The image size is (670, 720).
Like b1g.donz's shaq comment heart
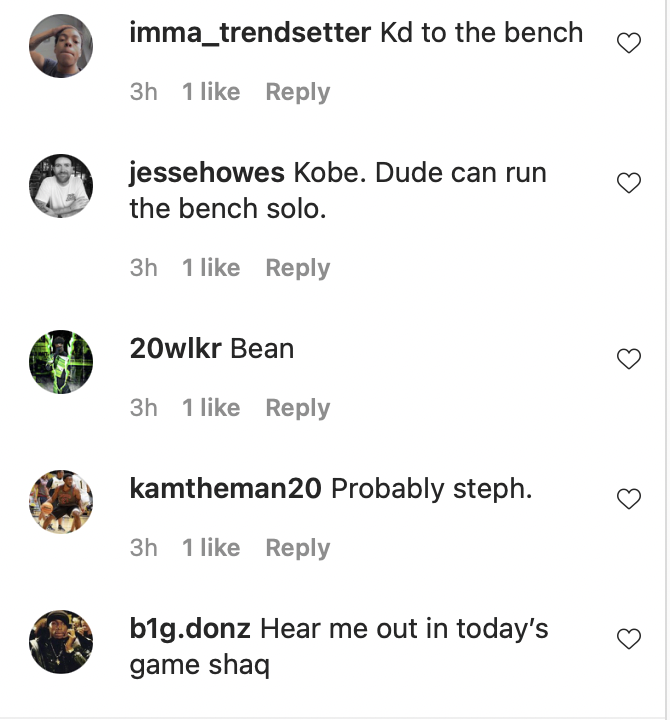tap(629, 639)
